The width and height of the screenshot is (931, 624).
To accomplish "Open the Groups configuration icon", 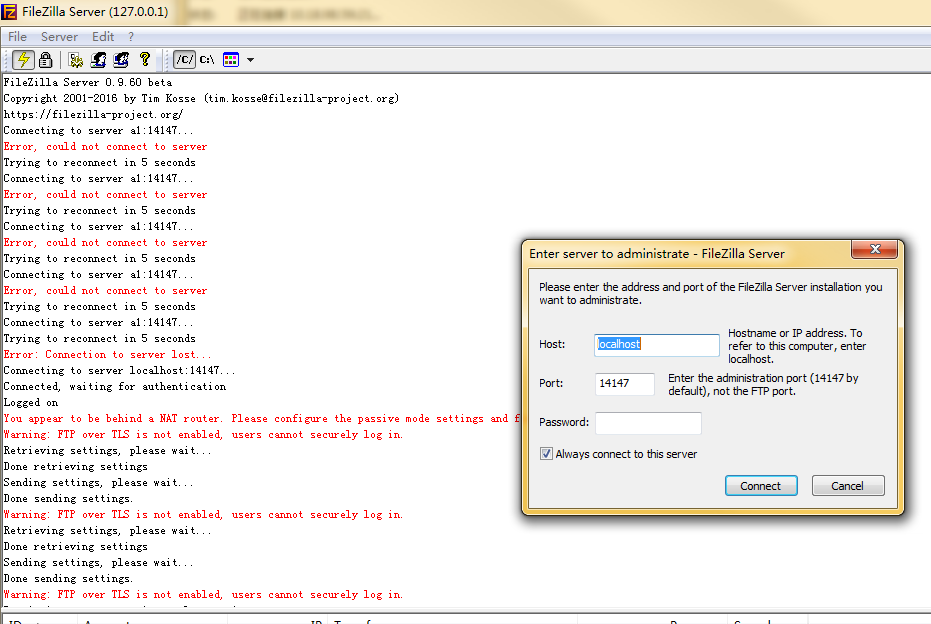I will [x=121, y=59].
